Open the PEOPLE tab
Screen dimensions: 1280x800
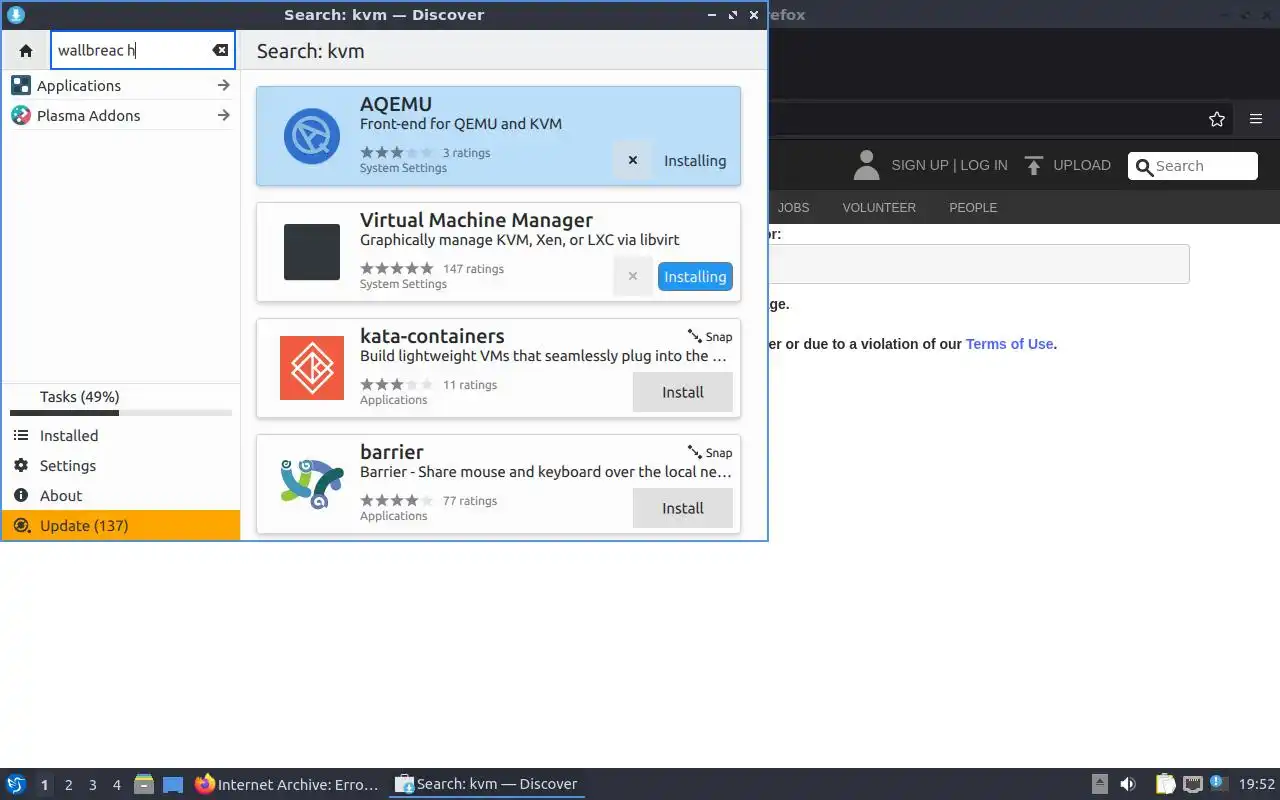pyautogui.click(x=973, y=208)
